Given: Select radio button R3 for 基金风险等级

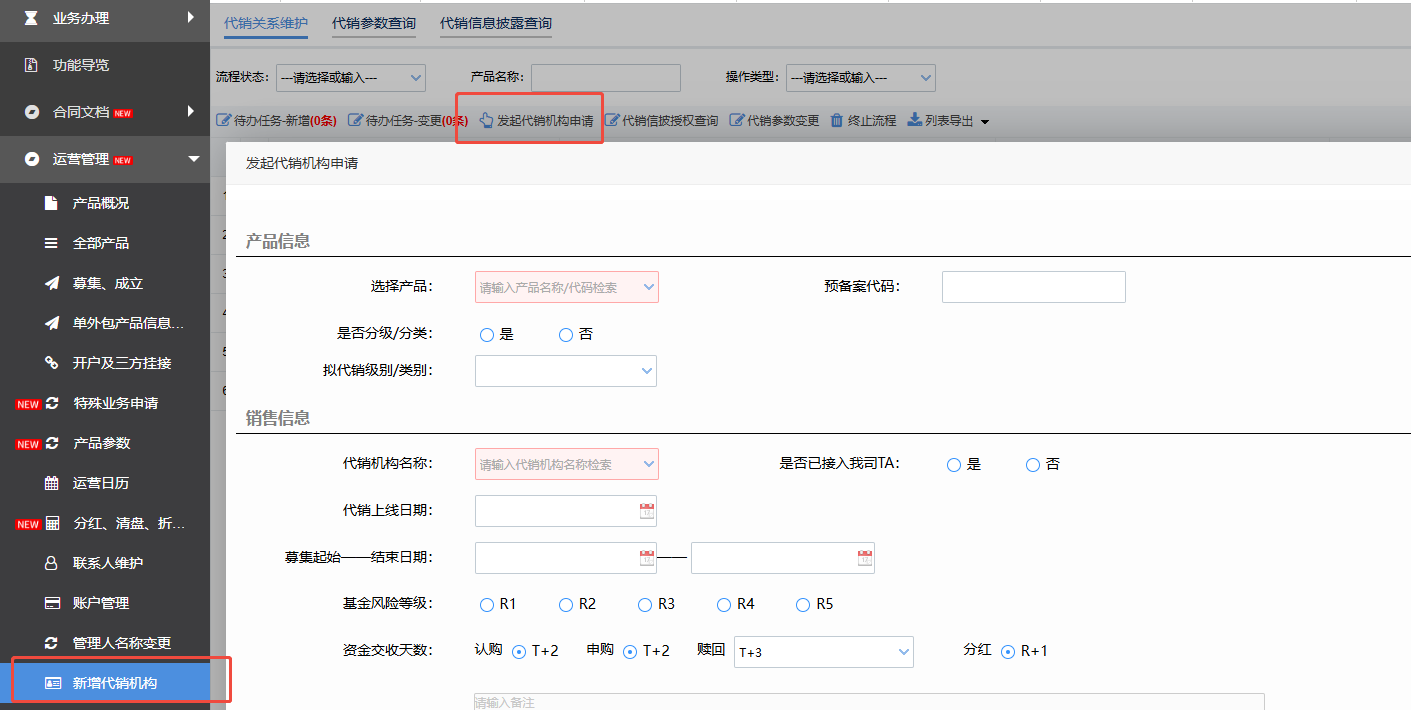Looking at the screenshot, I should click(x=645, y=604).
